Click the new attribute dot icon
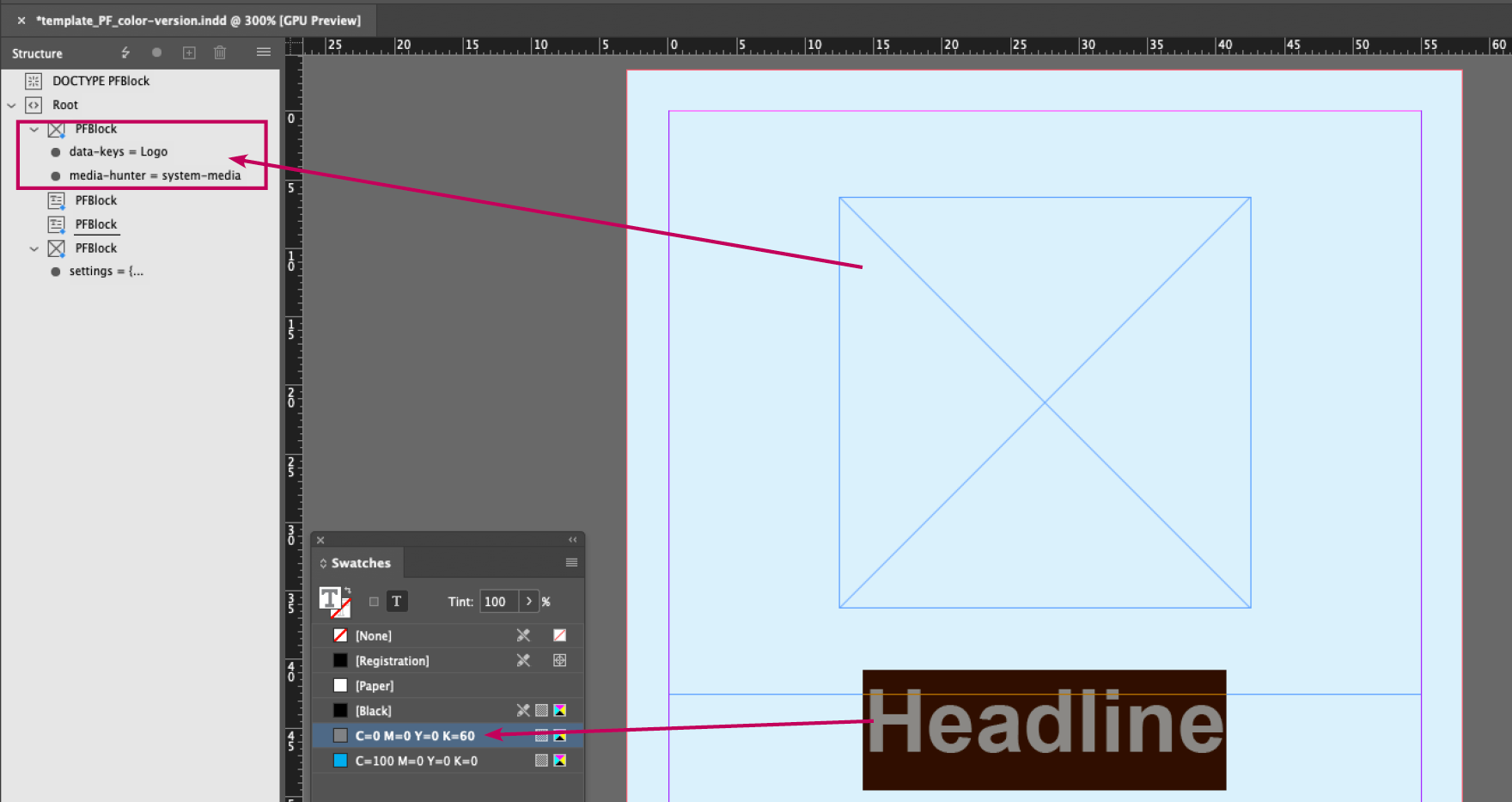 [156, 52]
